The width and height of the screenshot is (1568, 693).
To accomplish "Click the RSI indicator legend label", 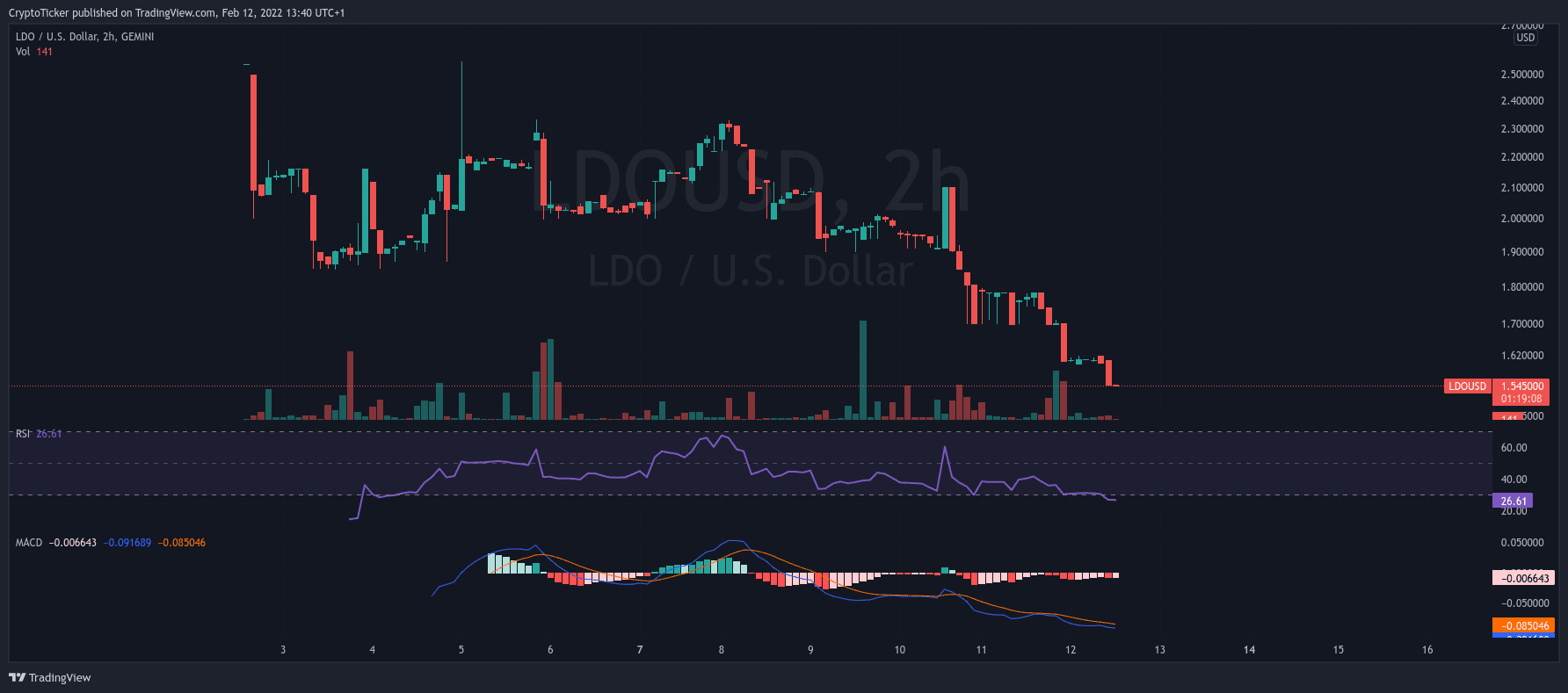I will click(x=23, y=434).
